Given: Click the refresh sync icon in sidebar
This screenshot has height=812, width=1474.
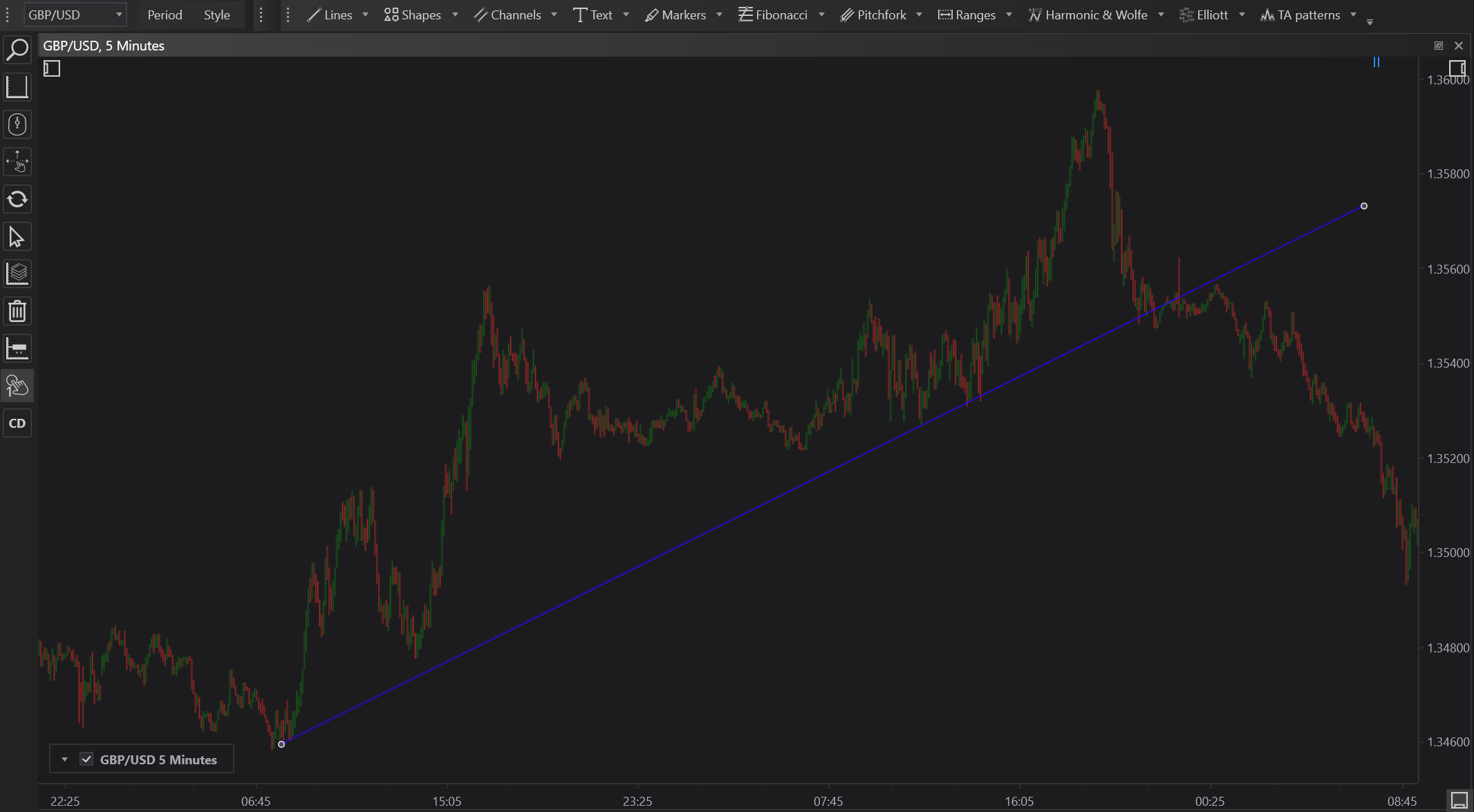Looking at the screenshot, I should [x=17, y=200].
